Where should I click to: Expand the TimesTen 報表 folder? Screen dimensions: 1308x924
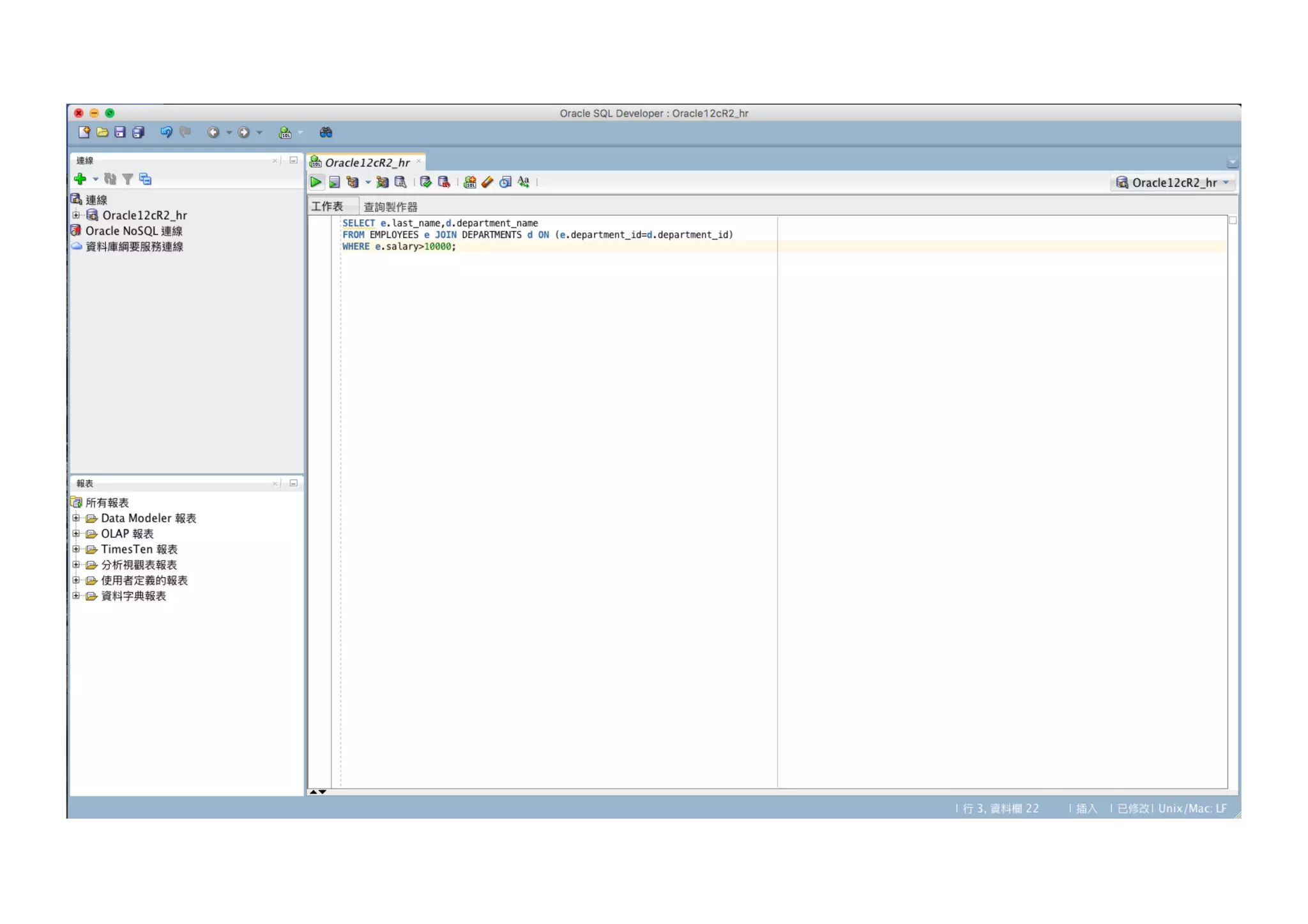(x=76, y=549)
